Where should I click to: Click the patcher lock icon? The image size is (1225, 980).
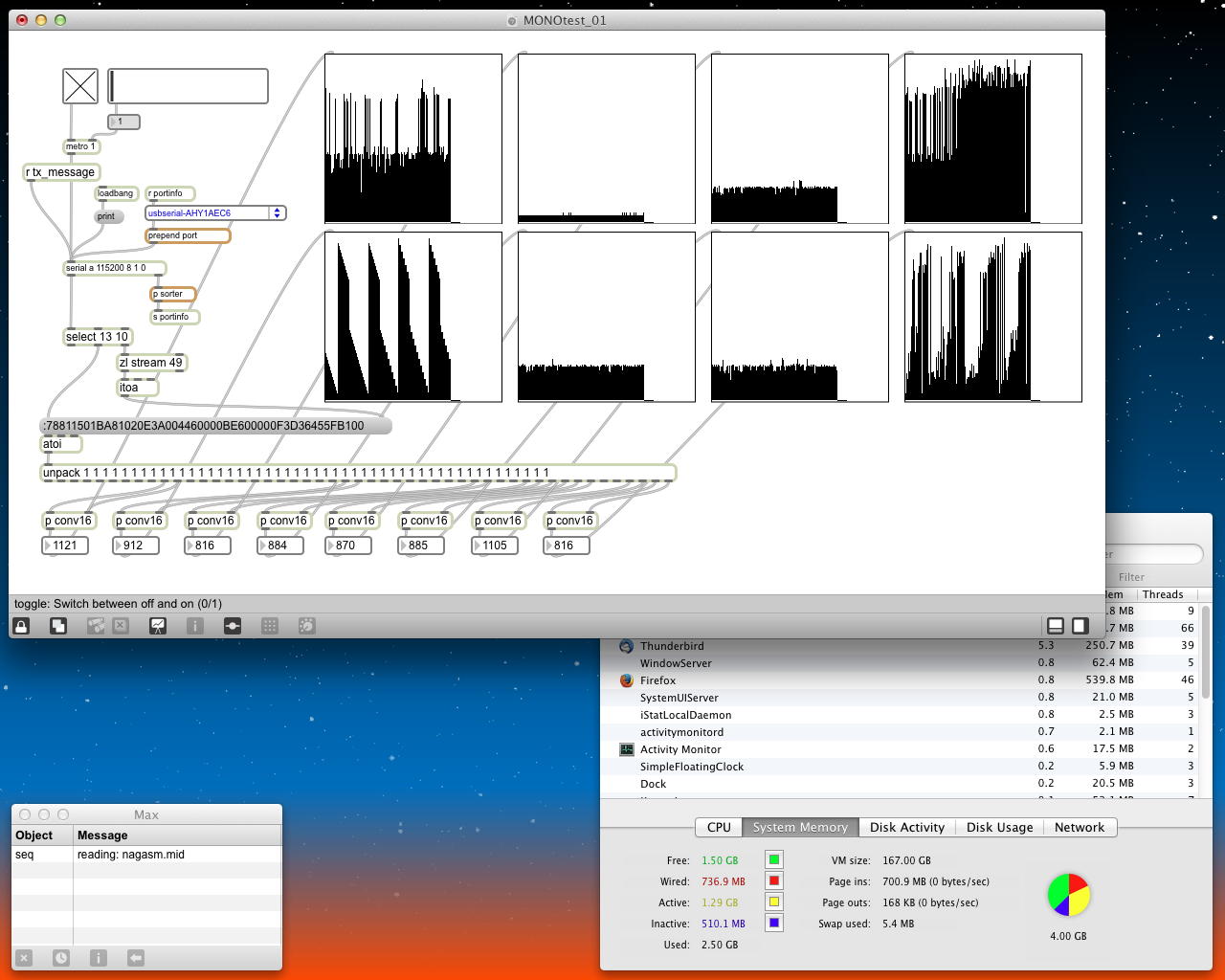[x=21, y=626]
